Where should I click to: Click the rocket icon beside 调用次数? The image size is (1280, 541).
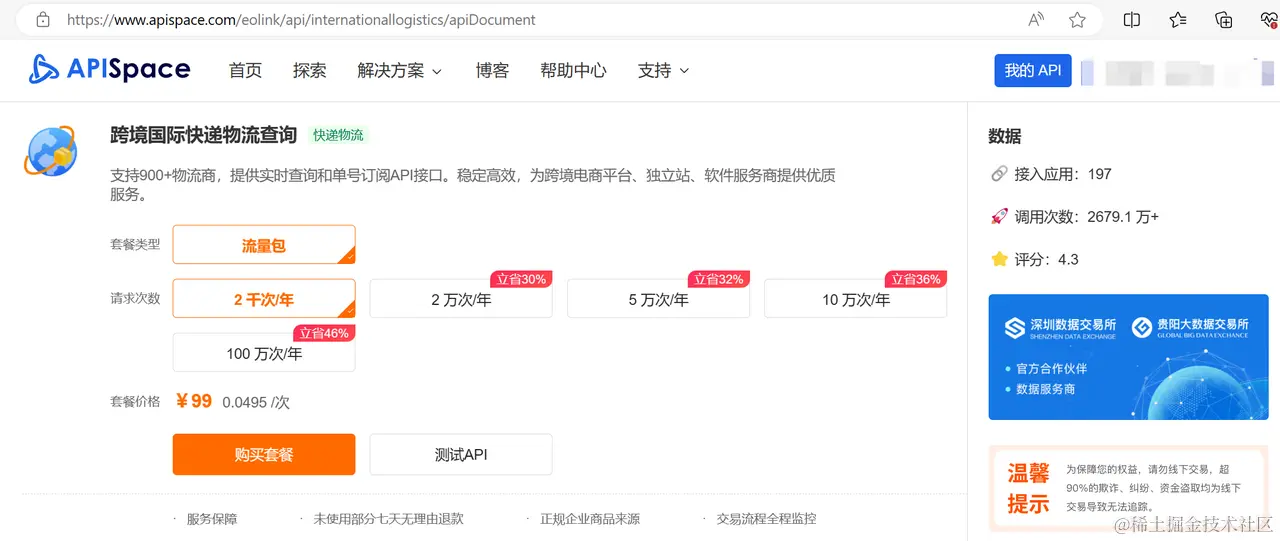point(998,216)
